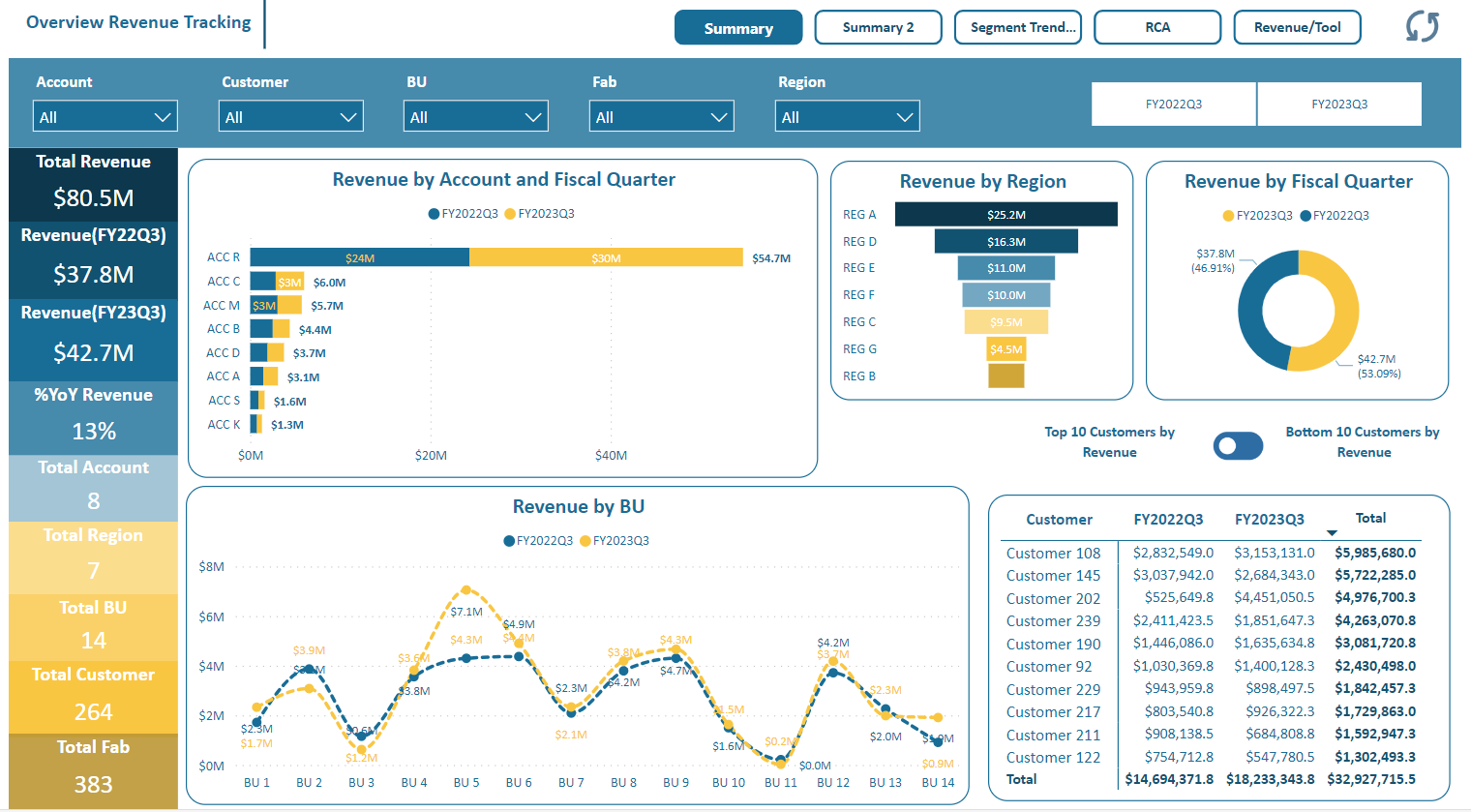
Task: Switch to the RCA tab
Action: (x=1157, y=27)
